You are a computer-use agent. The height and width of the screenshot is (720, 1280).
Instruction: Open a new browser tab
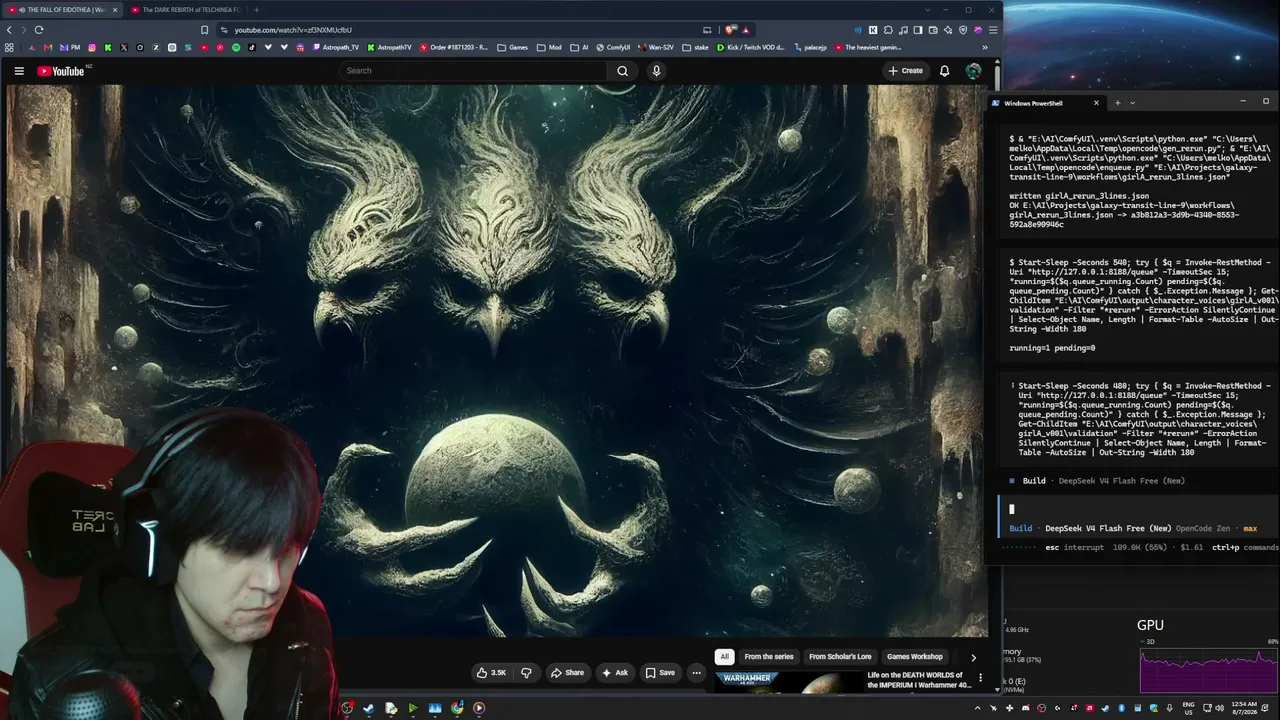(x=256, y=10)
